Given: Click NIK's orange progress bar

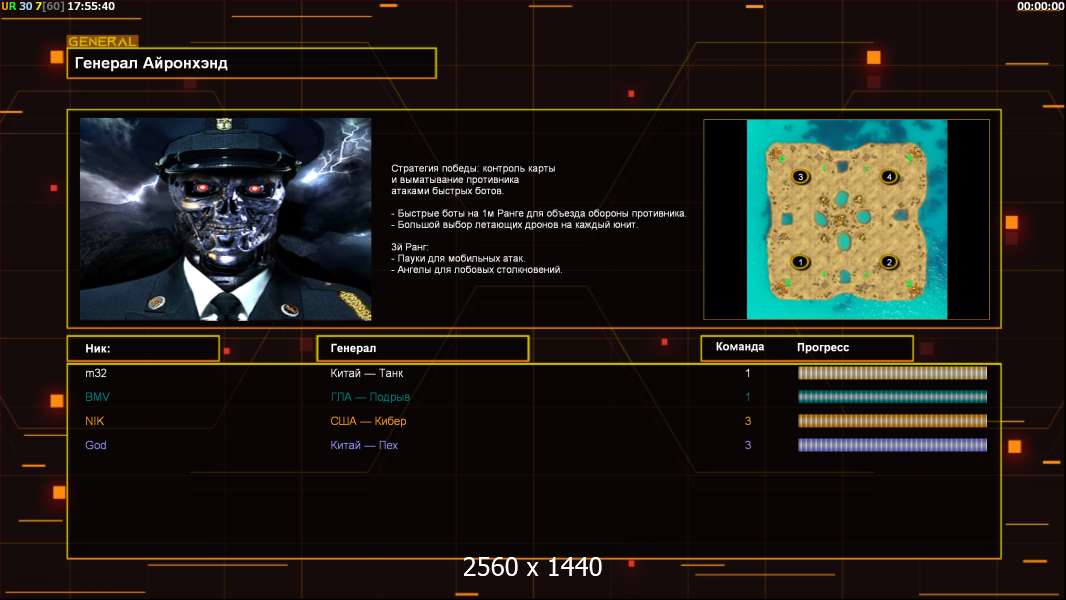Looking at the screenshot, I should pyautogui.click(x=892, y=421).
